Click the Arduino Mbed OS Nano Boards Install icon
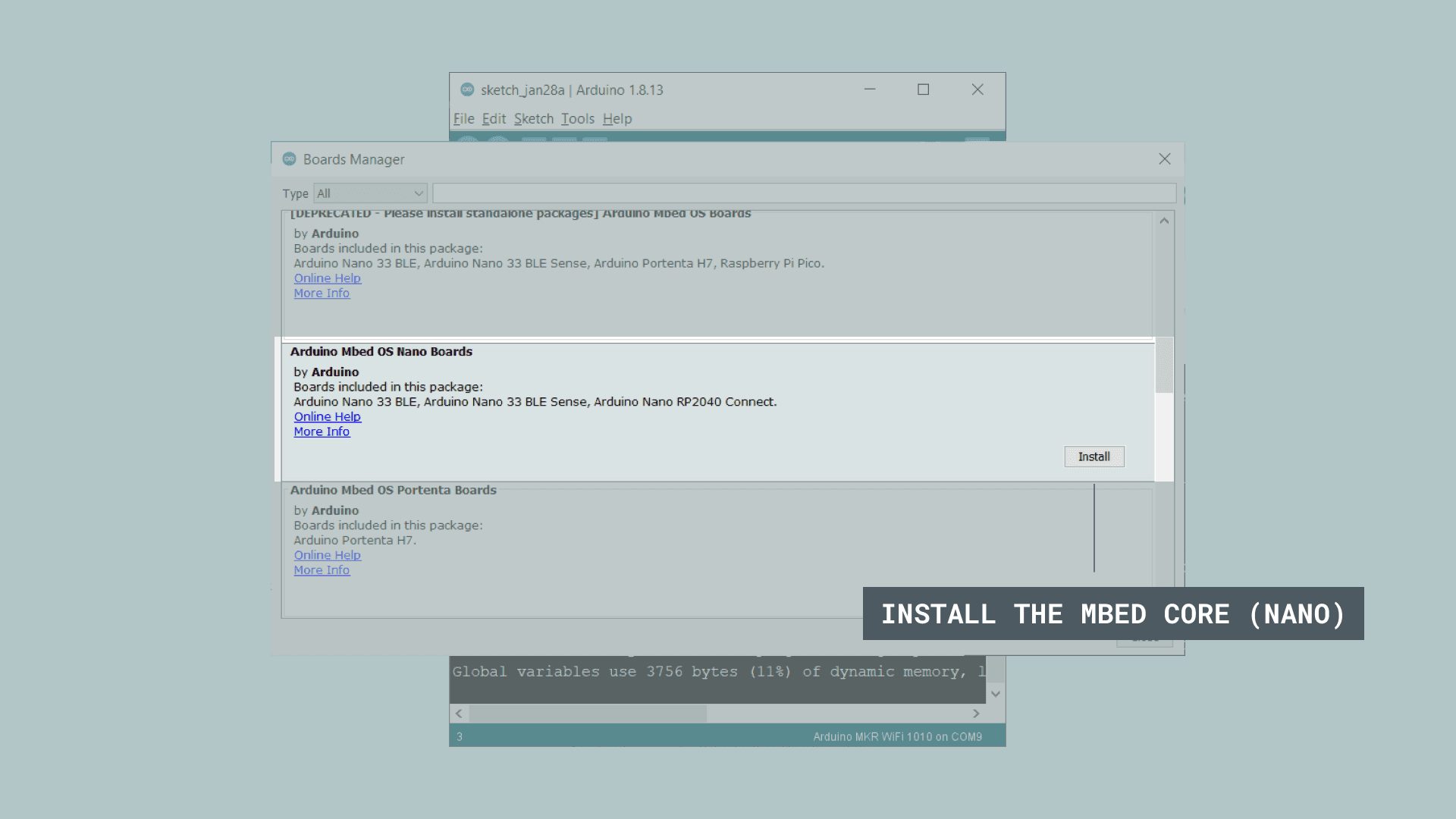This screenshot has width=1456, height=819. coord(1094,456)
